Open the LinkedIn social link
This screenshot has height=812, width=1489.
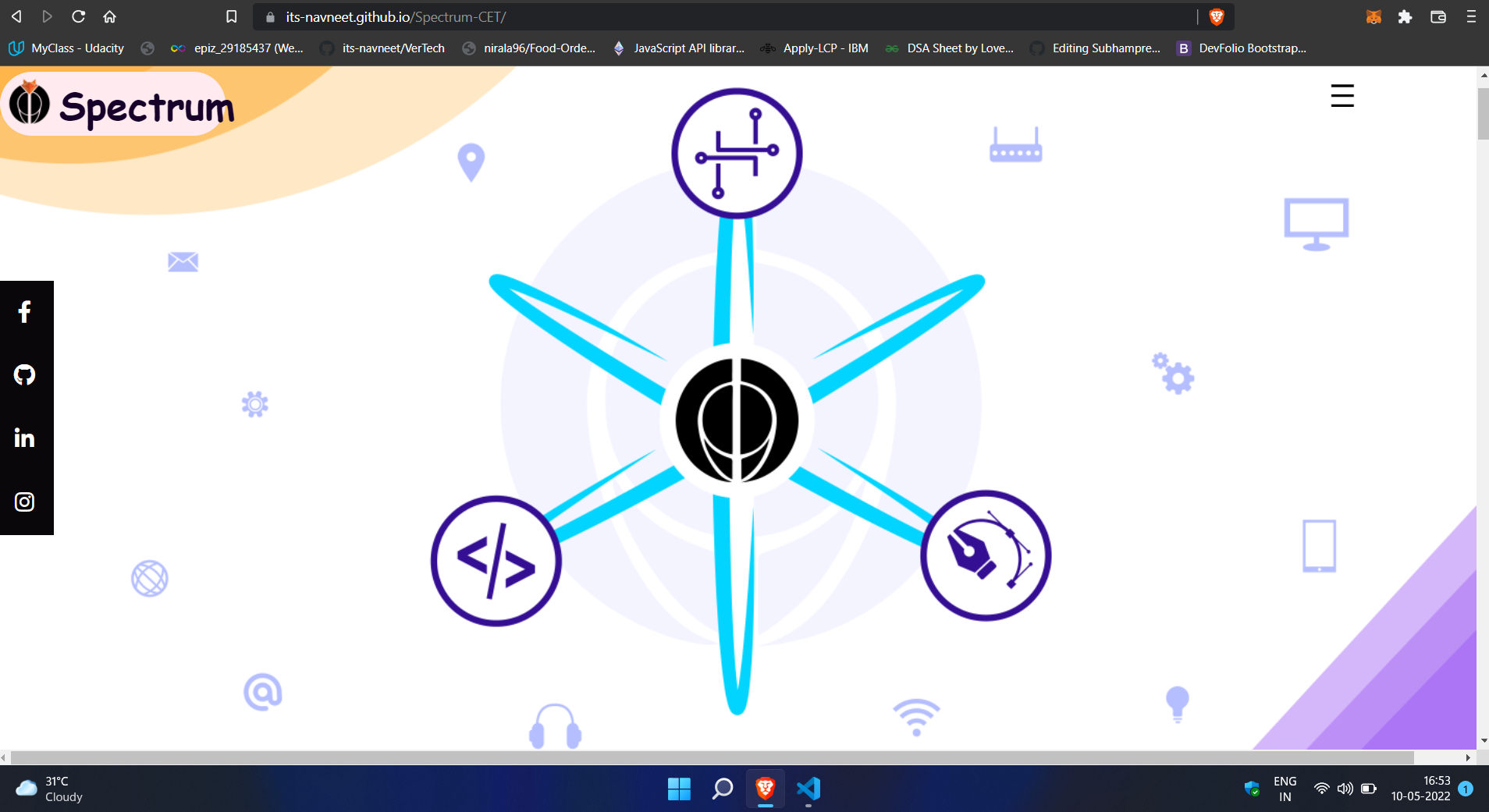pos(24,438)
